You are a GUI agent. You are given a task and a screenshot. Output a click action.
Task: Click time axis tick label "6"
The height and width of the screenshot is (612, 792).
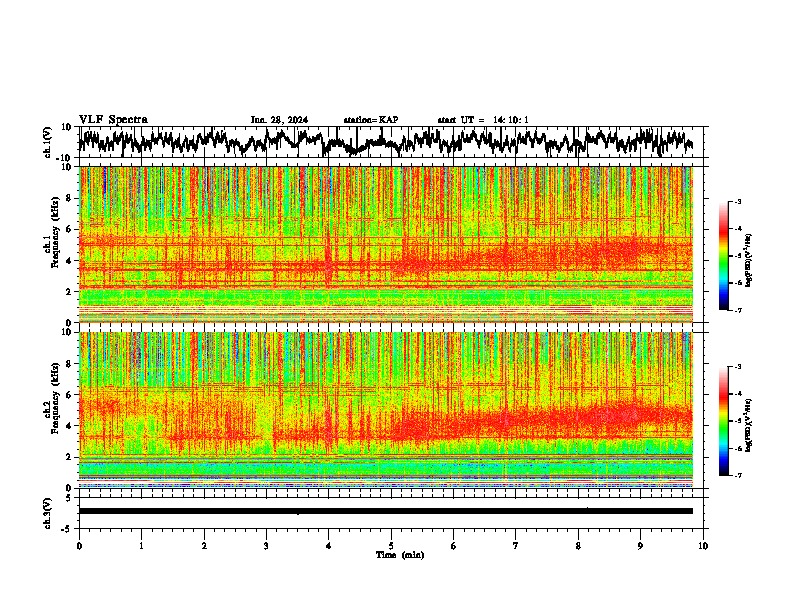click(454, 546)
